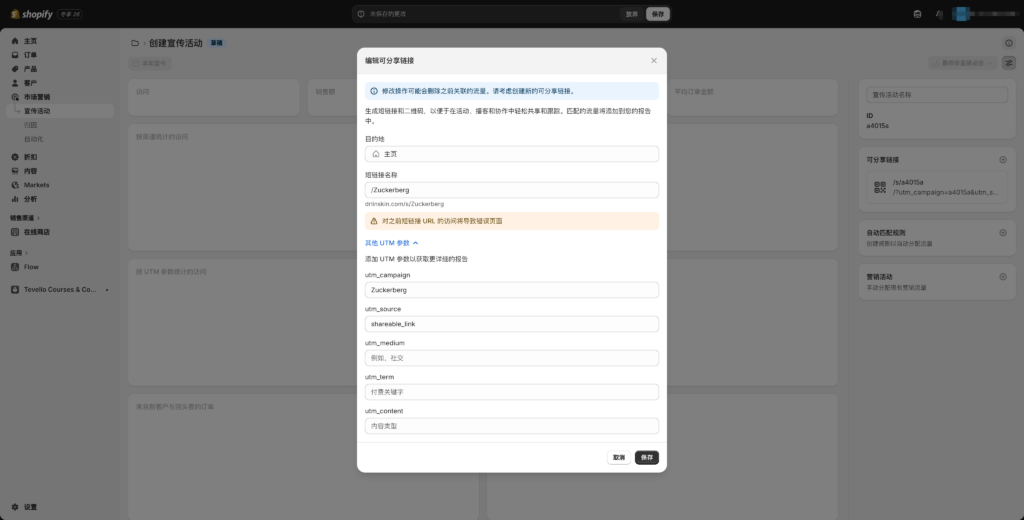Image resolution: width=1024 pixels, height=520 pixels.
Task: Open the 本年至今 date range picker
Action: [150, 63]
